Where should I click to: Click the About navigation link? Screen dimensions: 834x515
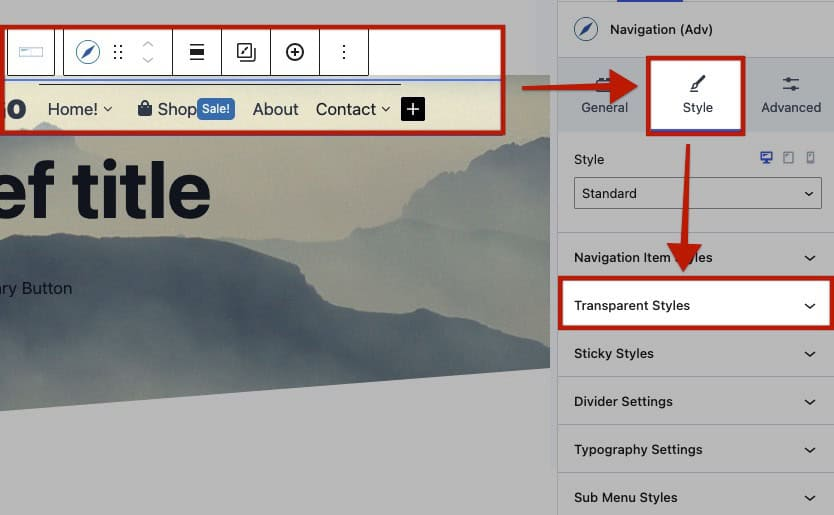275,109
